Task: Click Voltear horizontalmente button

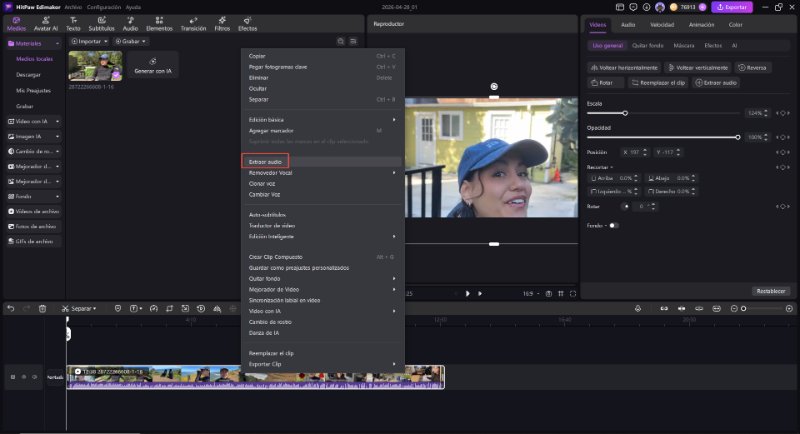Action: click(624, 68)
